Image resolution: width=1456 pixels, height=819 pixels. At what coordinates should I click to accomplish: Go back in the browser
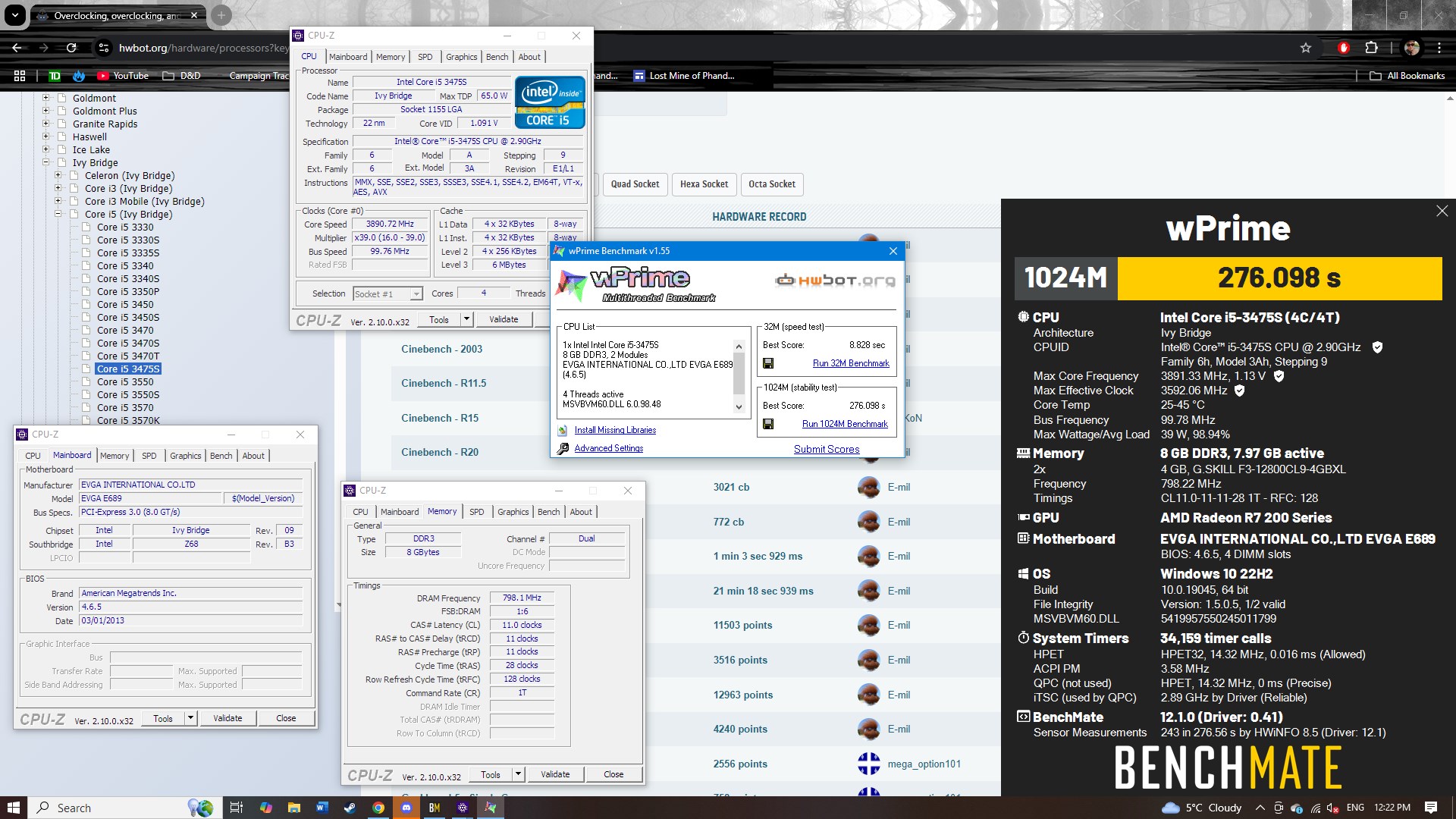tap(17, 48)
